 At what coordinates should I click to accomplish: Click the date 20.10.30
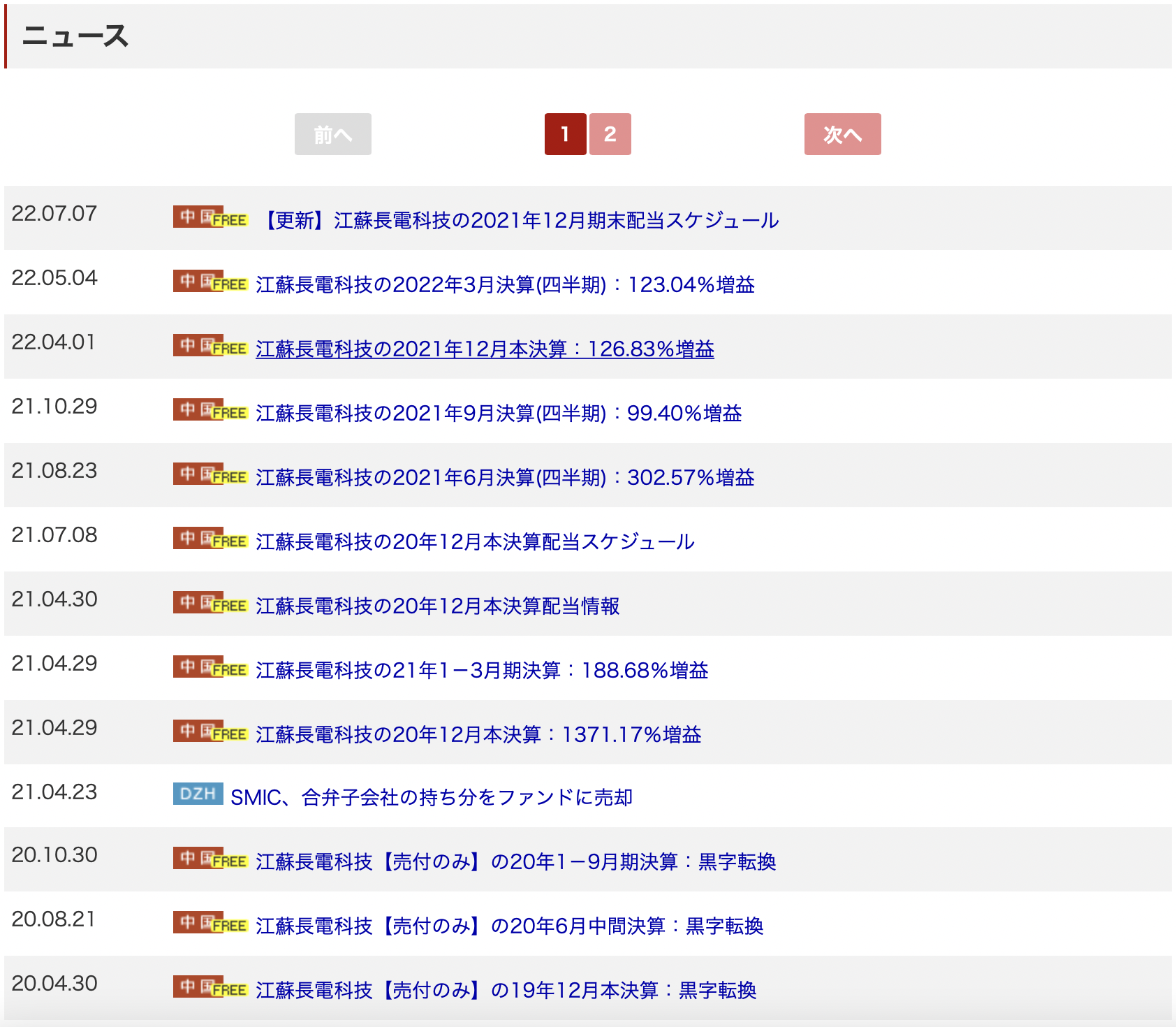(54, 855)
